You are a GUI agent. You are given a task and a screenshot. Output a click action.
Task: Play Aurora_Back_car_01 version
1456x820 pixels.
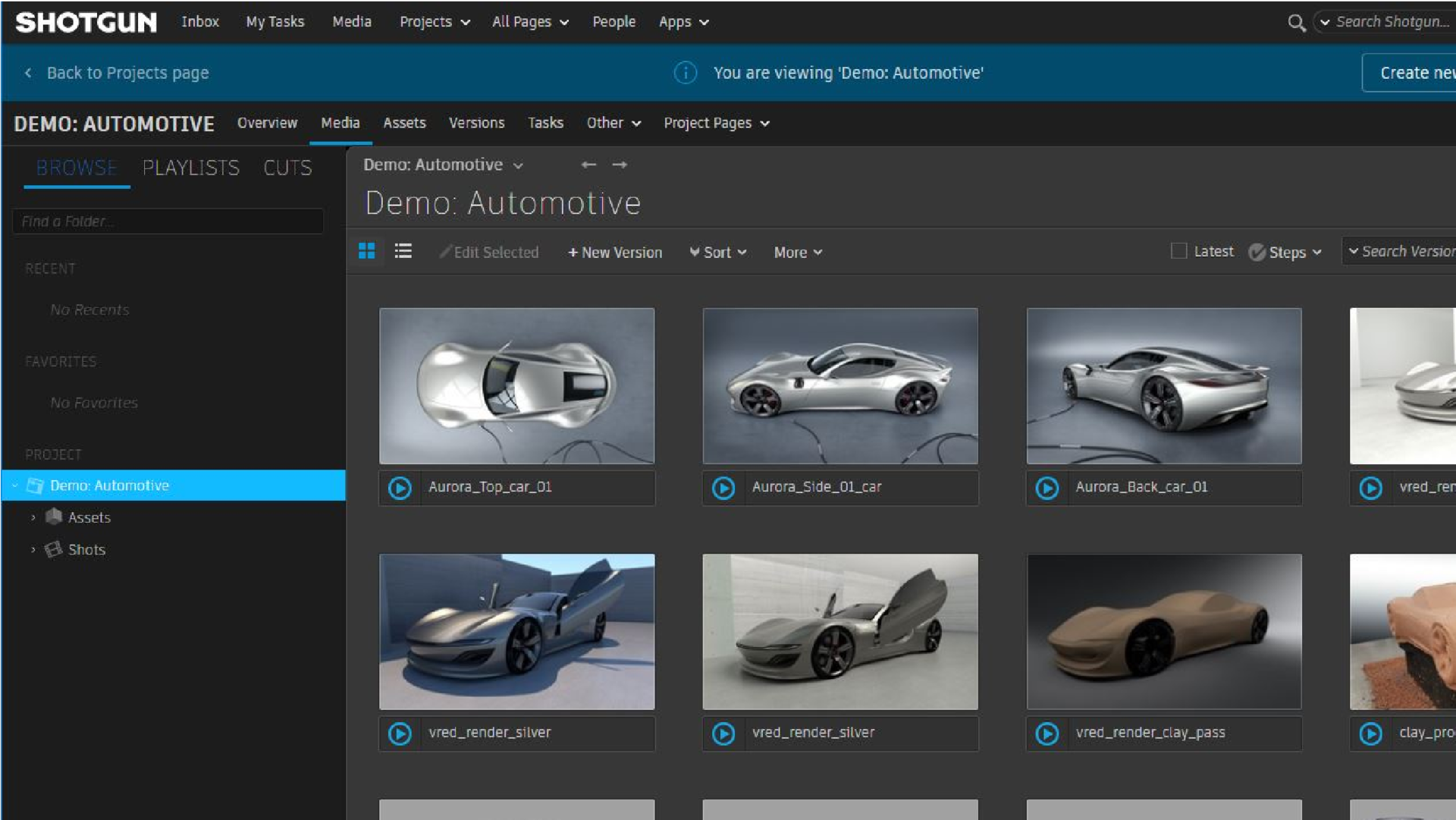click(x=1047, y=488)
